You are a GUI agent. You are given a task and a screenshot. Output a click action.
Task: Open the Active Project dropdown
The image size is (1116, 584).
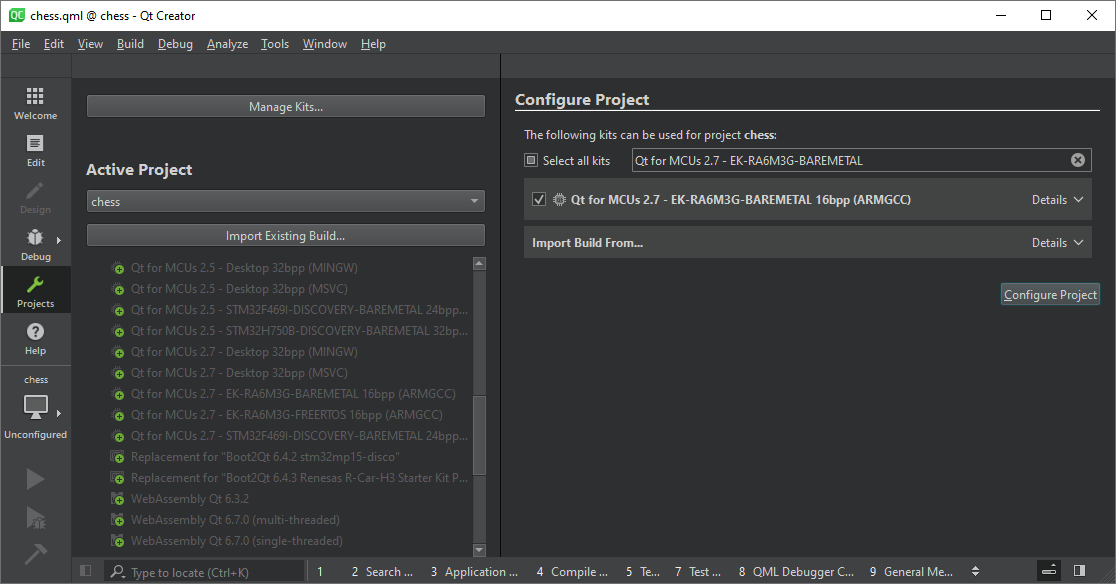click(285, 200)
